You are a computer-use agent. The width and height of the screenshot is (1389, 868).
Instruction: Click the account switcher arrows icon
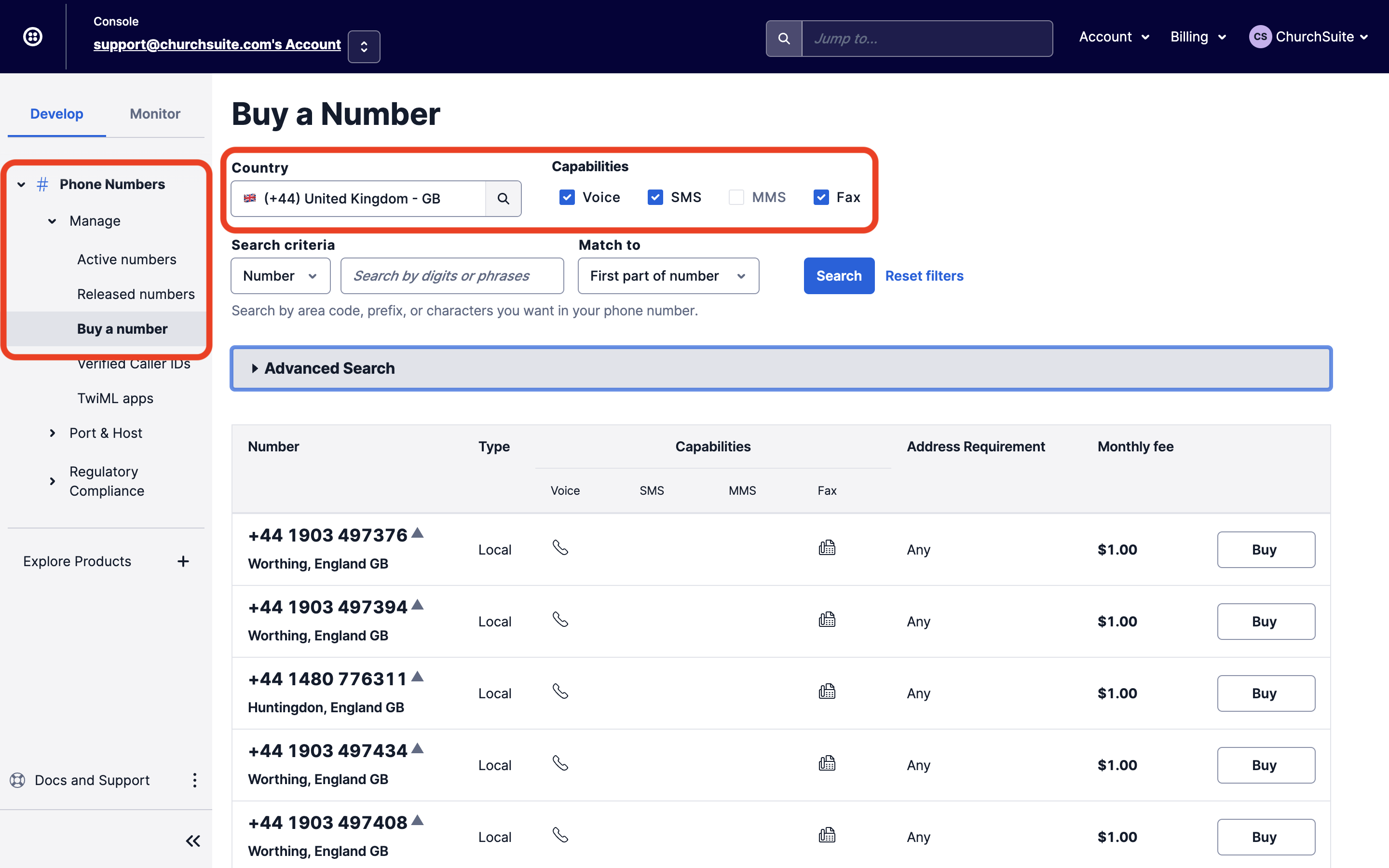pyautogui.click(x=364, y=46)
